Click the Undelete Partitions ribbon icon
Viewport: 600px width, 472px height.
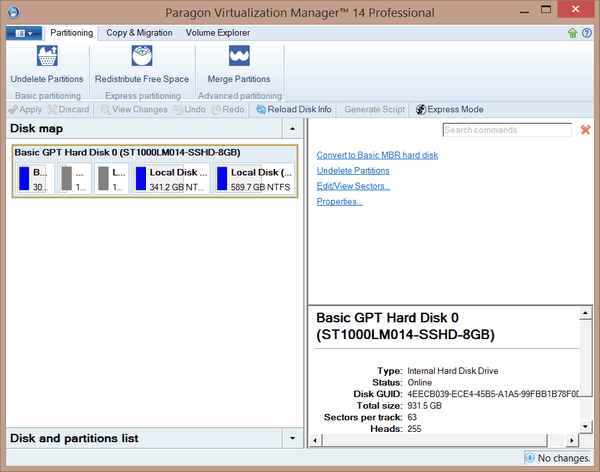point(47,56)
